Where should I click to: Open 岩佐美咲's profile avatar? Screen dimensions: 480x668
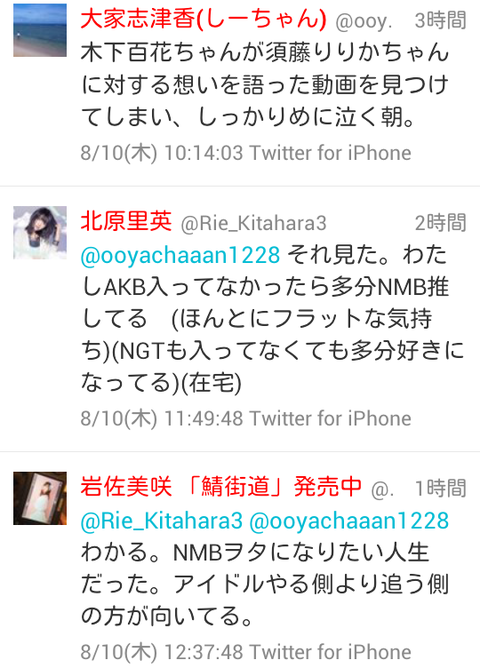point(40,498)
